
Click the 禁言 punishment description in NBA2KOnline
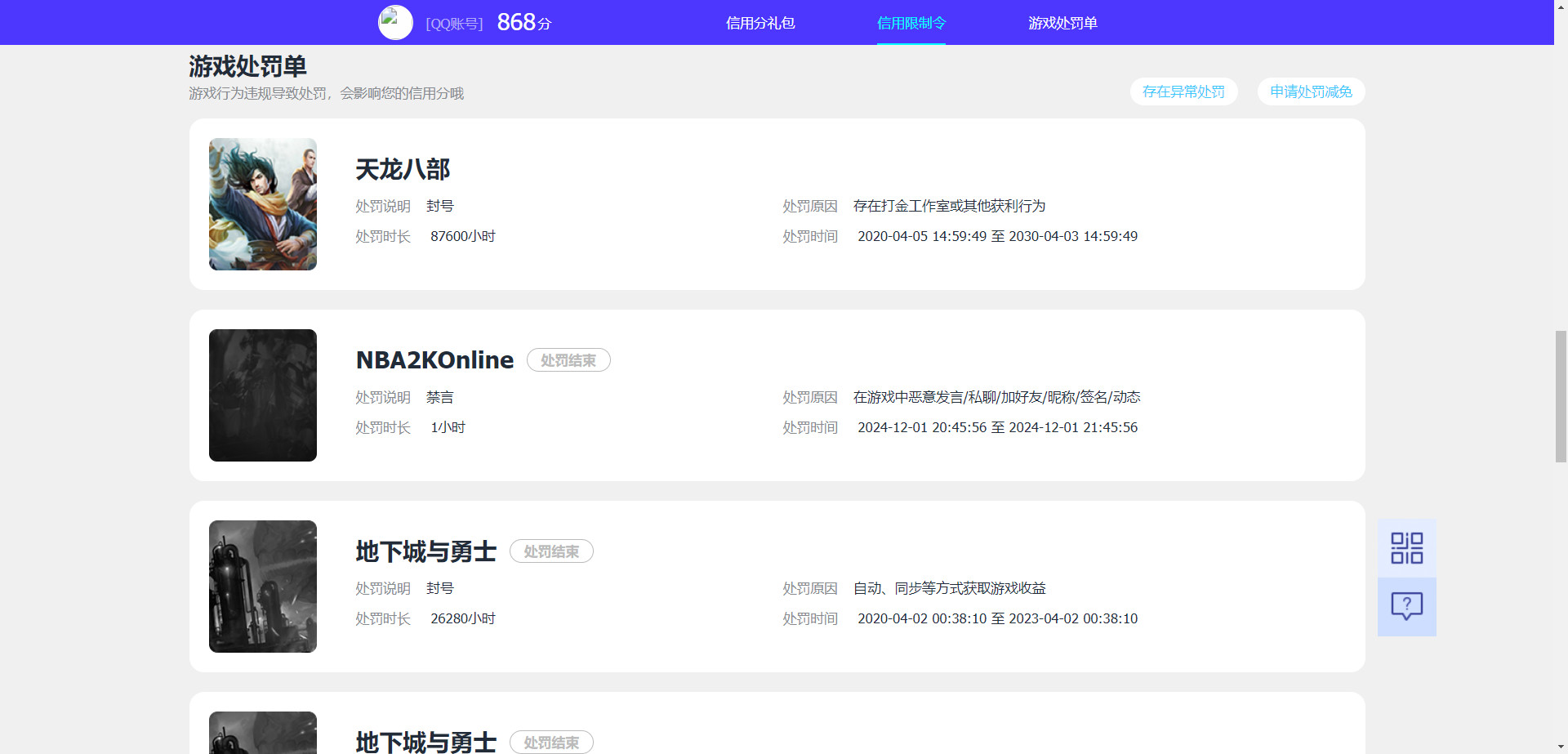click(x=439, y=397)
